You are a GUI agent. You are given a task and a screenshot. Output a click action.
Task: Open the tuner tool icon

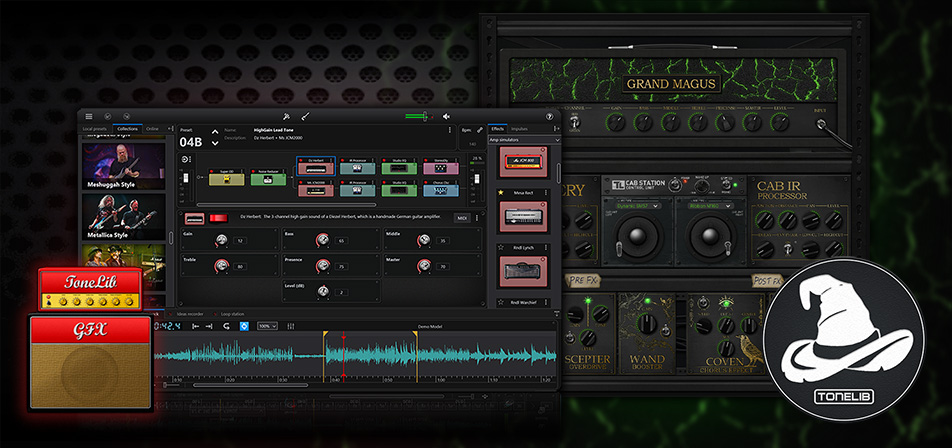coord(287,117)
